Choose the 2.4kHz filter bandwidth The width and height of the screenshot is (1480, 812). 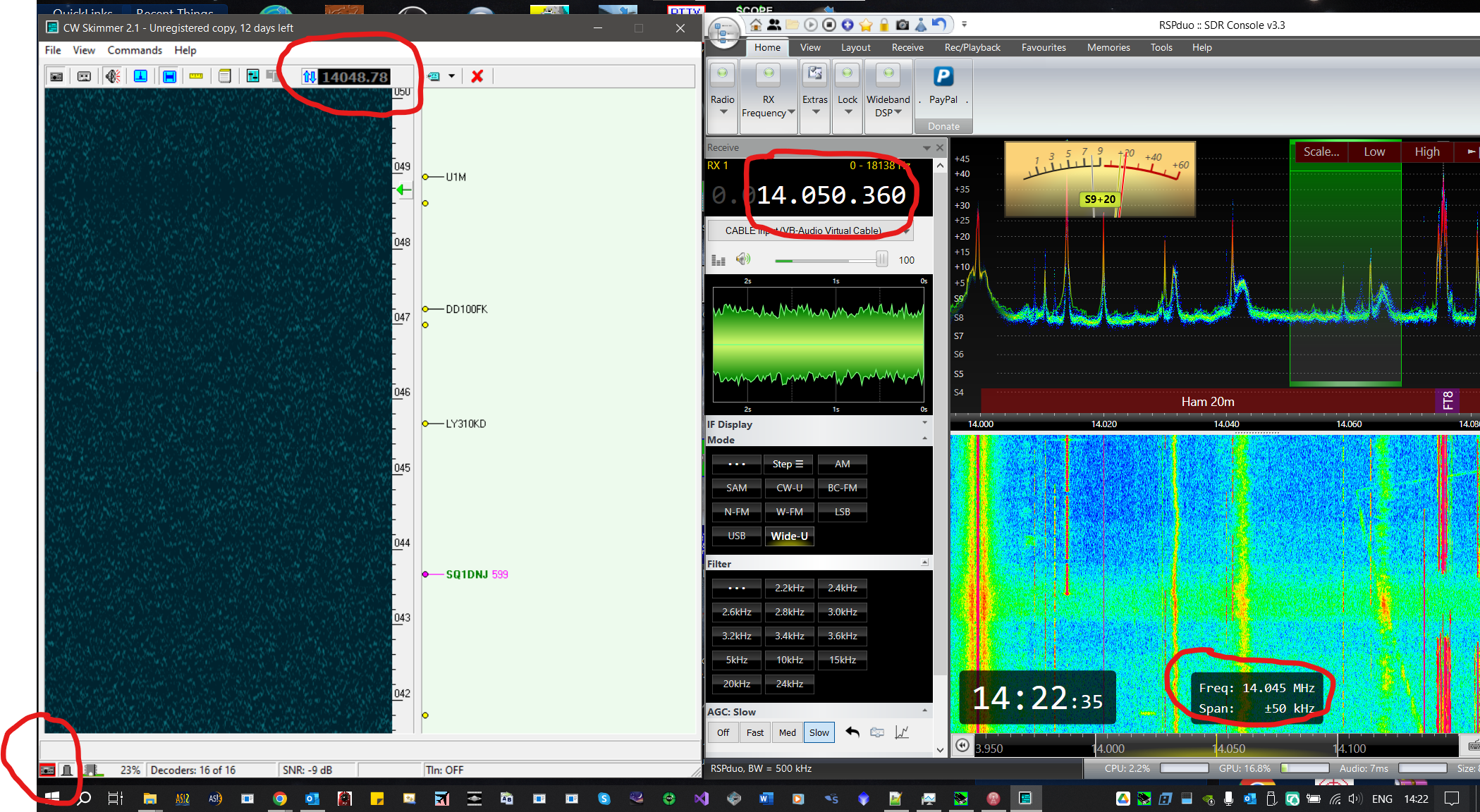point(842,588)
